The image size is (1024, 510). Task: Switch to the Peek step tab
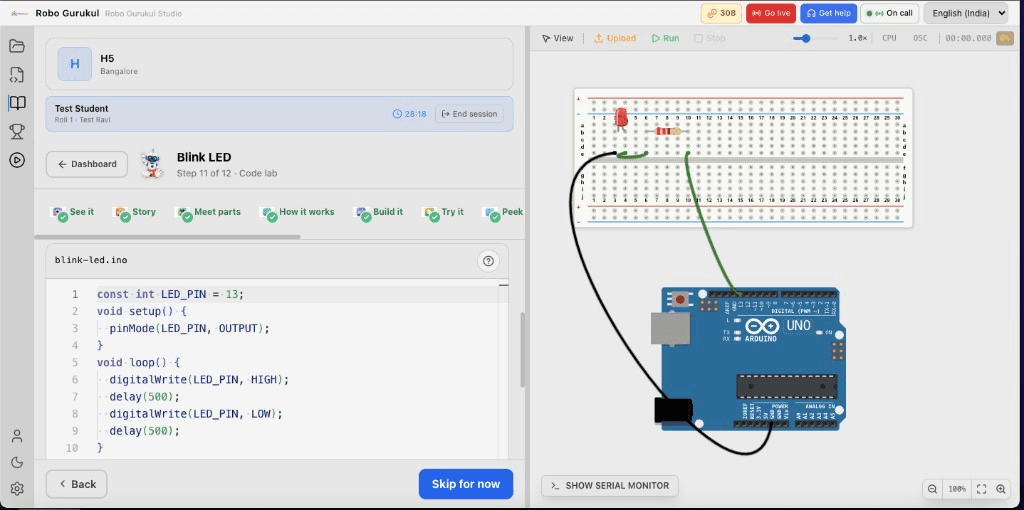[502, 212]
